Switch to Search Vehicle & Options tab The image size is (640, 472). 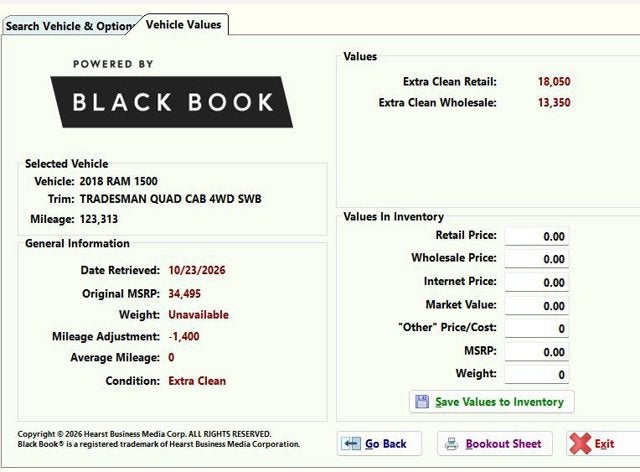click(x=69, y=26)
